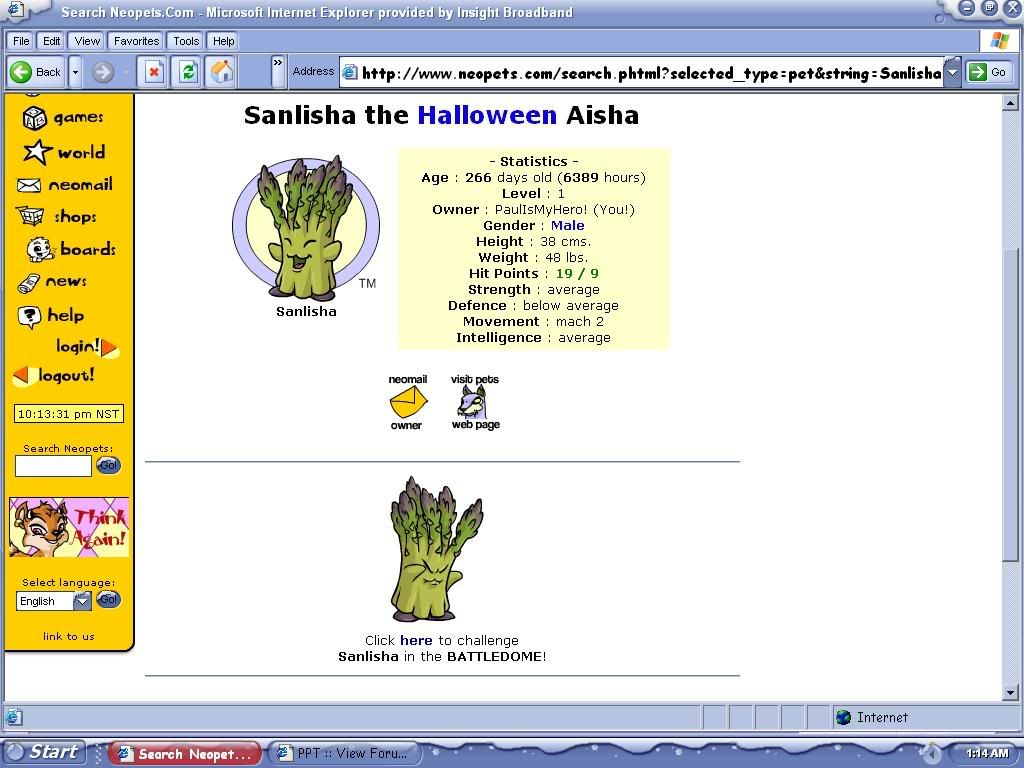Image resolution: width=1024 pixels, height=768 pixels.
Task: Click the Refresh page button
Action: [188, 72]
